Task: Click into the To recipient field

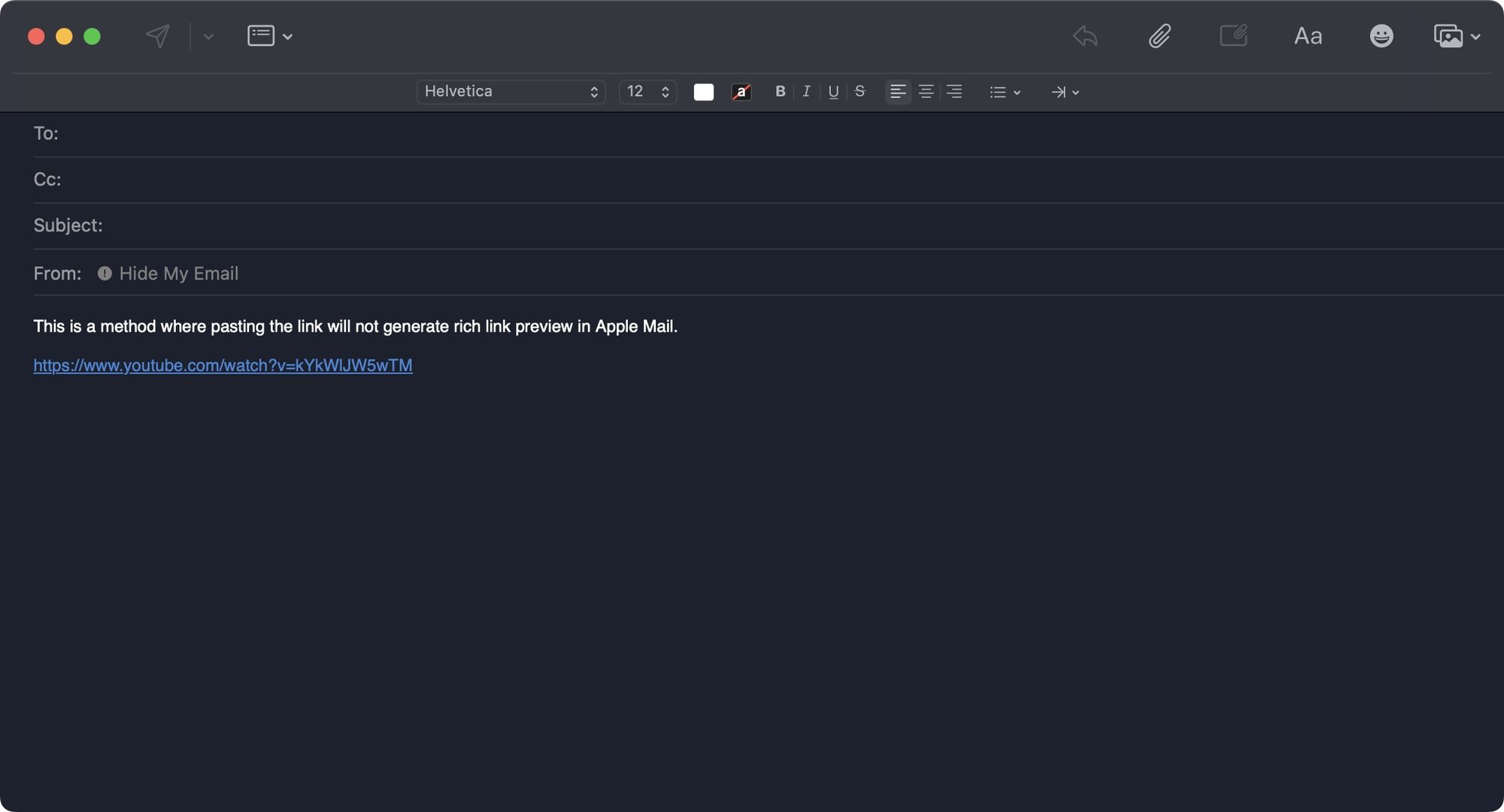Action: tap(769, 134)
